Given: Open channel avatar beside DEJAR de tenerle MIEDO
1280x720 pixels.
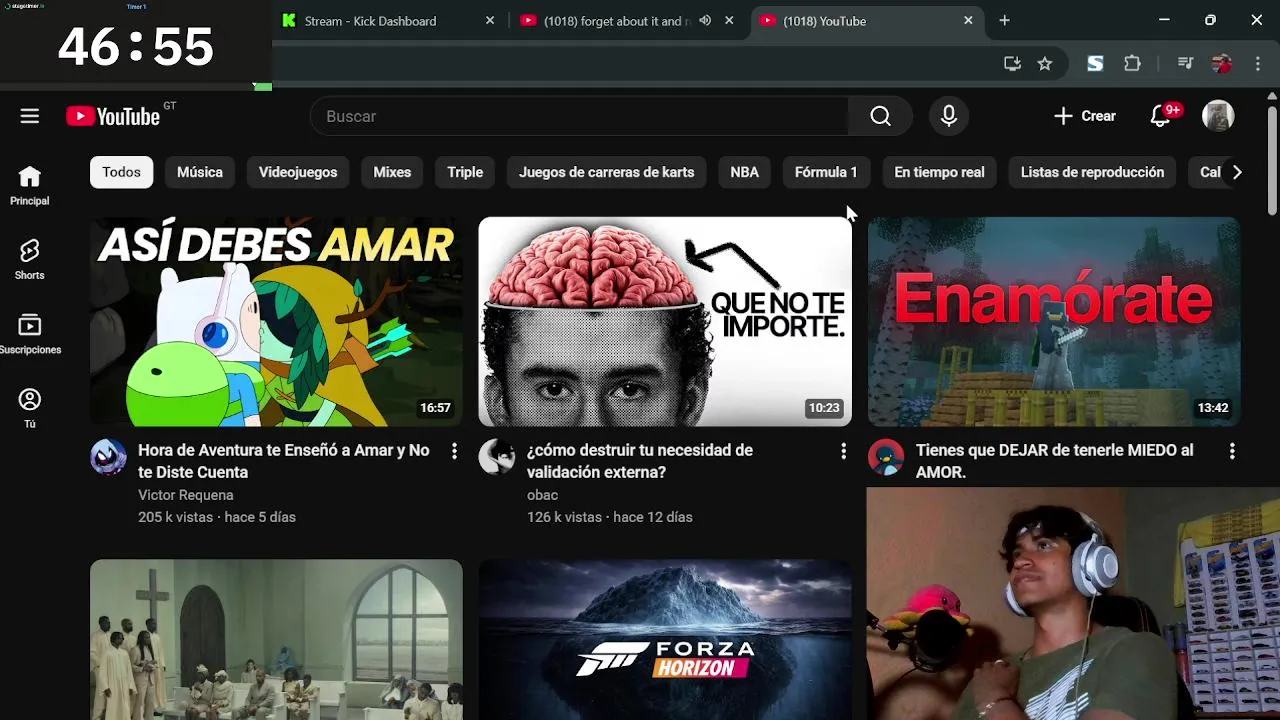Looking at the screenshot, I should click(x=886, y=457).
